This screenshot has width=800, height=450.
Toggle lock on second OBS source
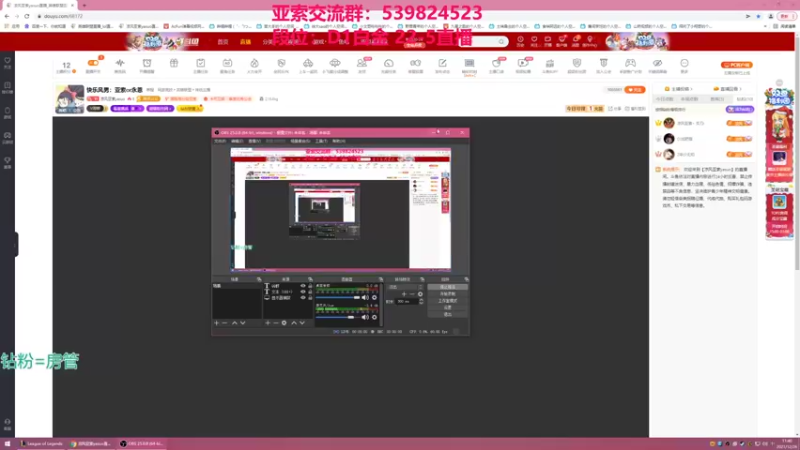310,292
